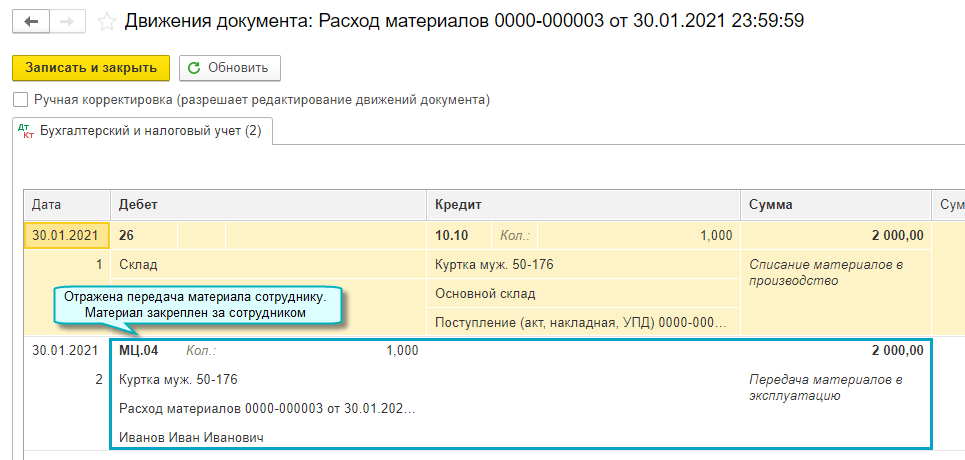The width and height of the screenshot is (965, 460).
Task: Select debit account 26 cell
Action: point(127,235)
